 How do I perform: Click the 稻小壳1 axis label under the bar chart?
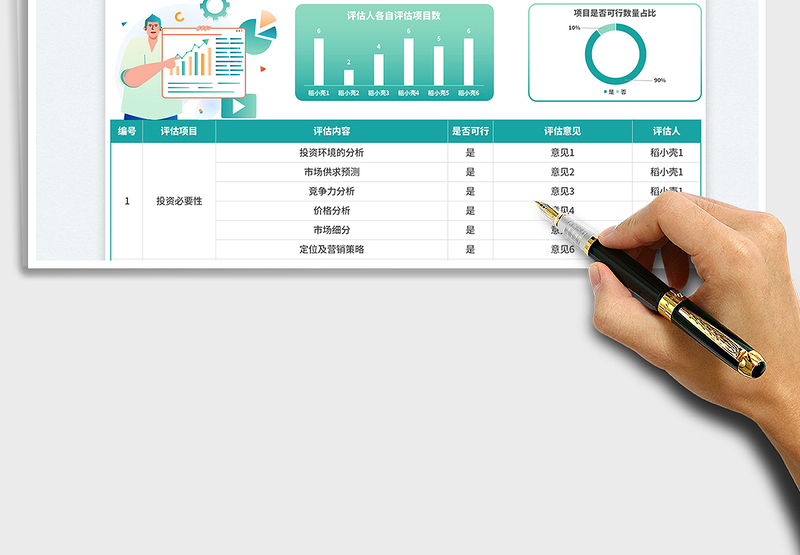[319, 93]
